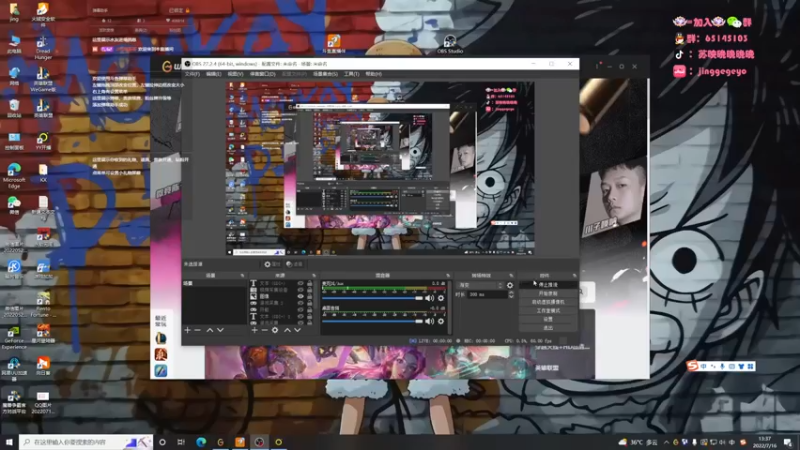Pop out the Sources dock panel

(314, 276)
